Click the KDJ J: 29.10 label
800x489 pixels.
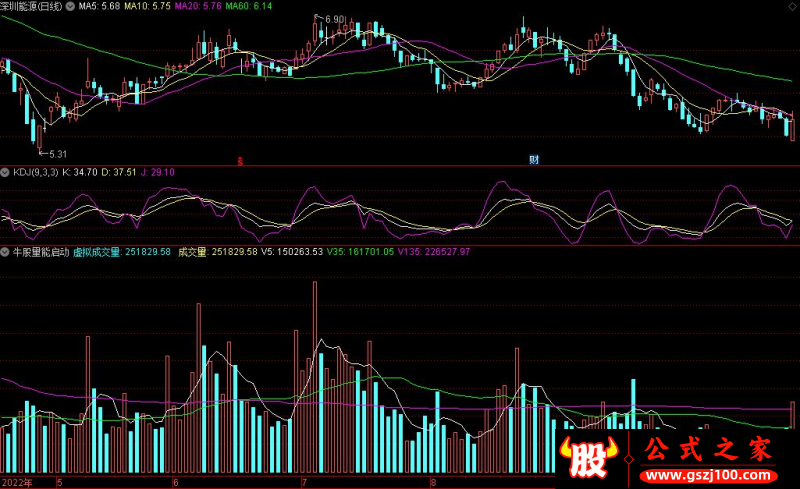[x=158, y=173]
